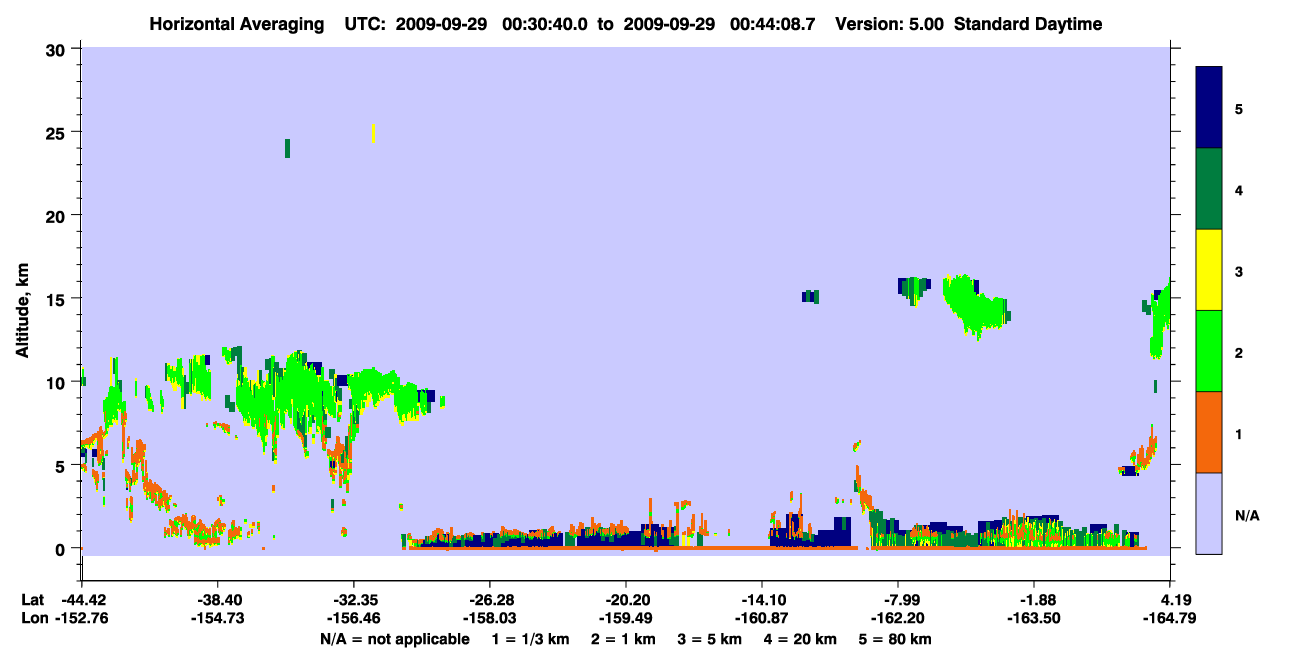
Task: Click the yellow color bar segment 3
Action: point(1209,270)
